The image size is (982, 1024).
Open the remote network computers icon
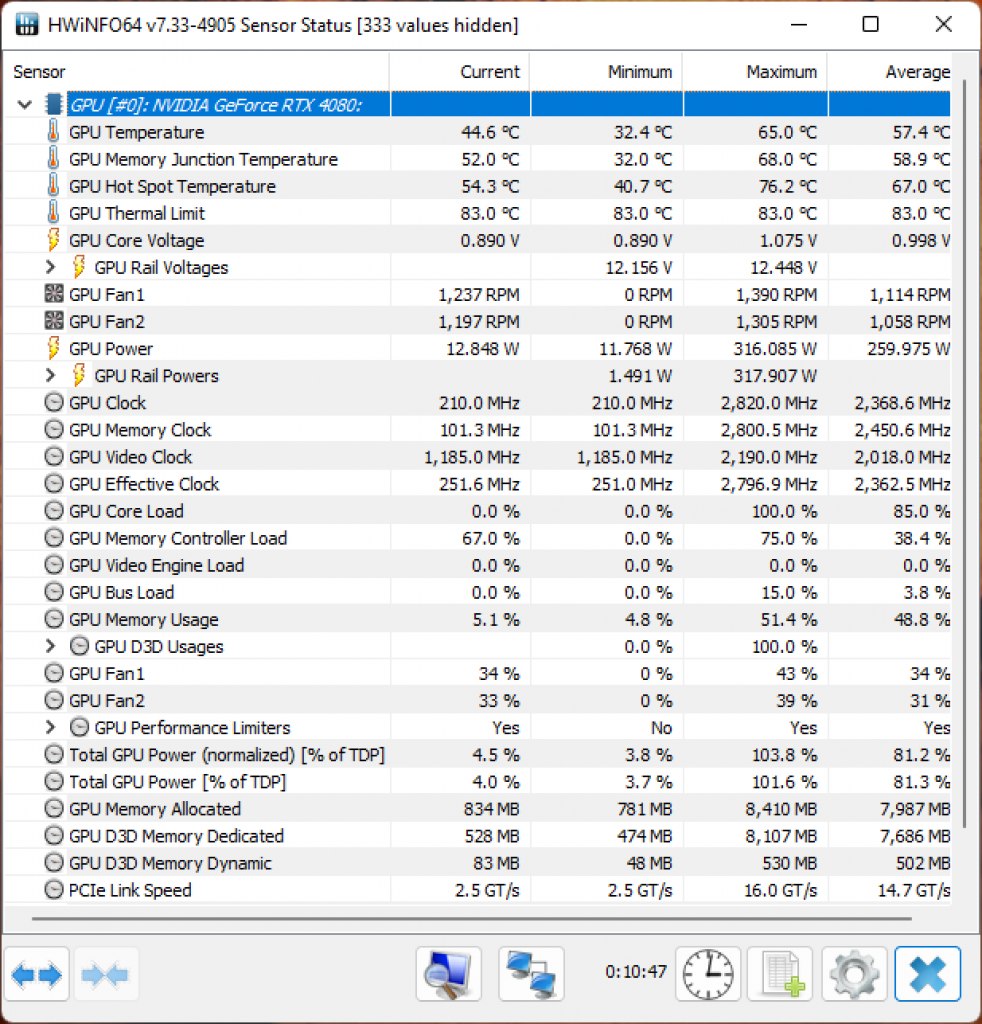[x=531, y=974]
